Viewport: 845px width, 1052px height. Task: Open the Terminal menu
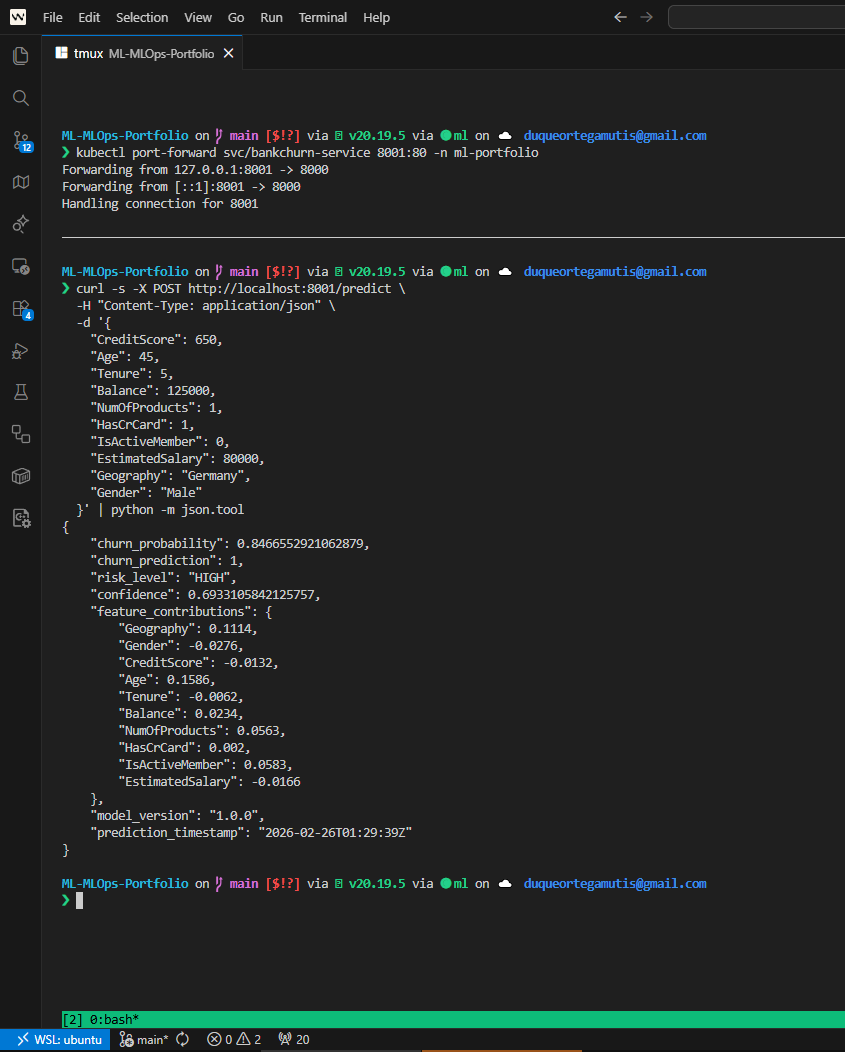[323, 17]
